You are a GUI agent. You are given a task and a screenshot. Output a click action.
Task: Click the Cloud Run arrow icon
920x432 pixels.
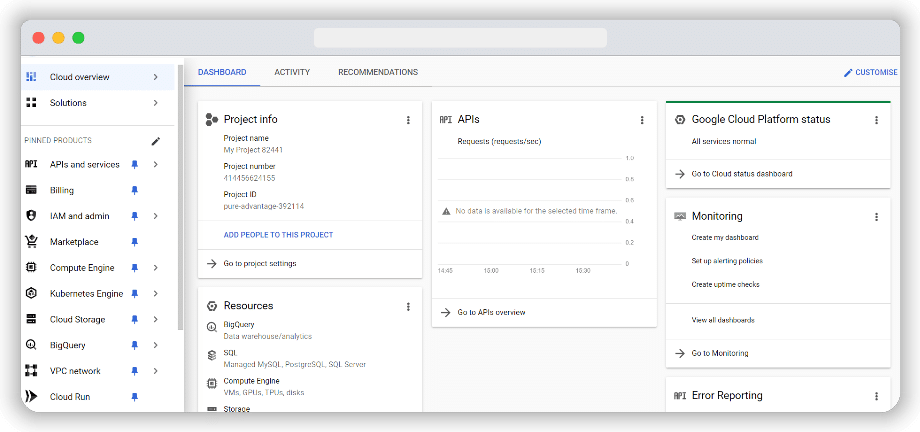pyautogui.click(x=31, y=397)
